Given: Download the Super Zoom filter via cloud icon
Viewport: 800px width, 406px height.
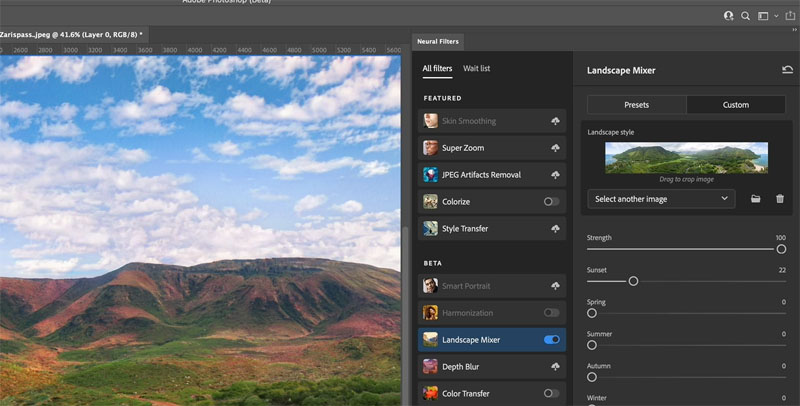Looking at the screenshot, I should (x=555, y=148).
